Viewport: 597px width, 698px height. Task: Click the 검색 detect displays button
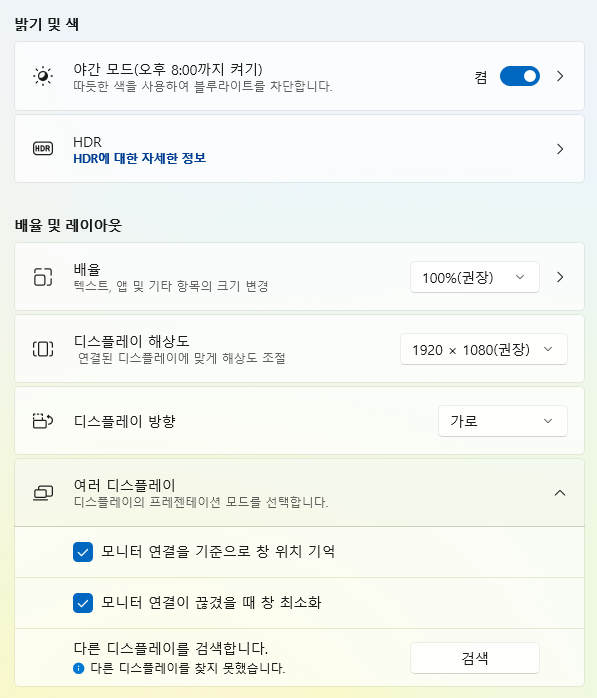click(x=475, y=658)
